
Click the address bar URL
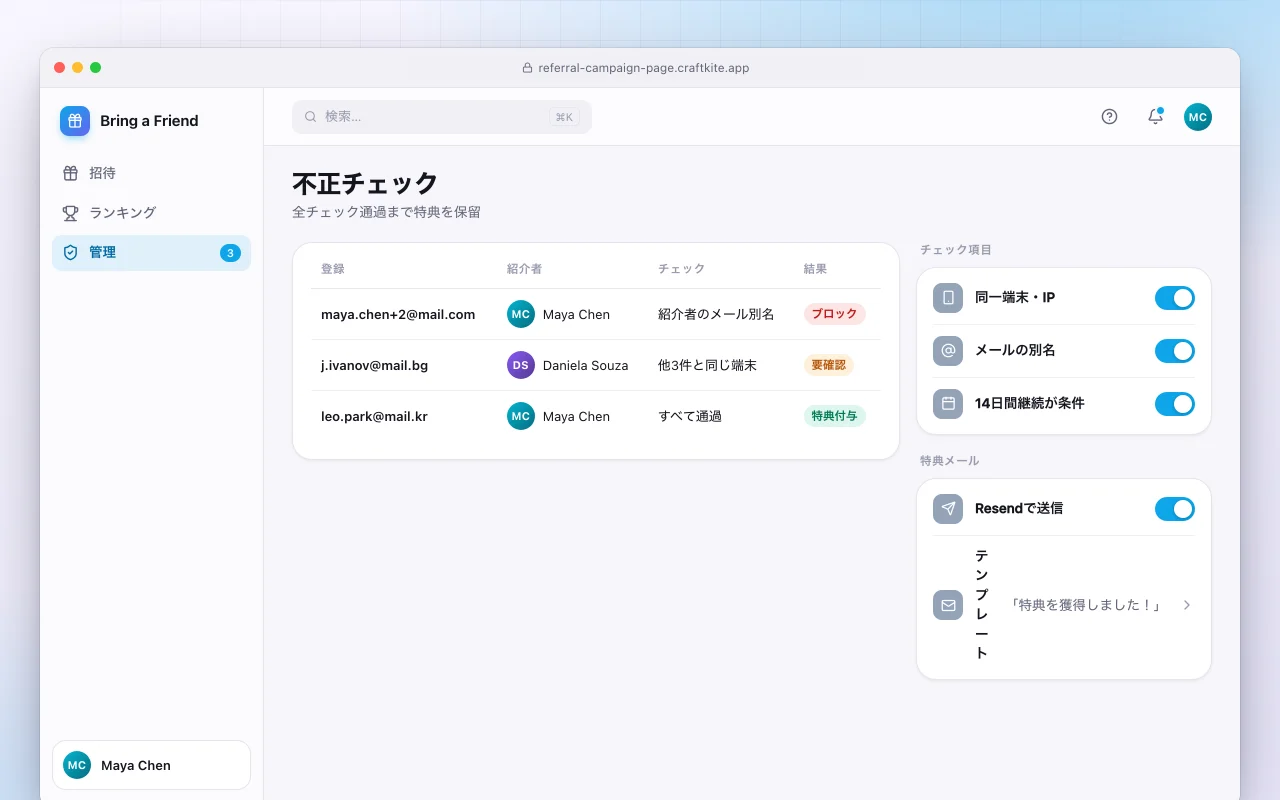point(643,68)
